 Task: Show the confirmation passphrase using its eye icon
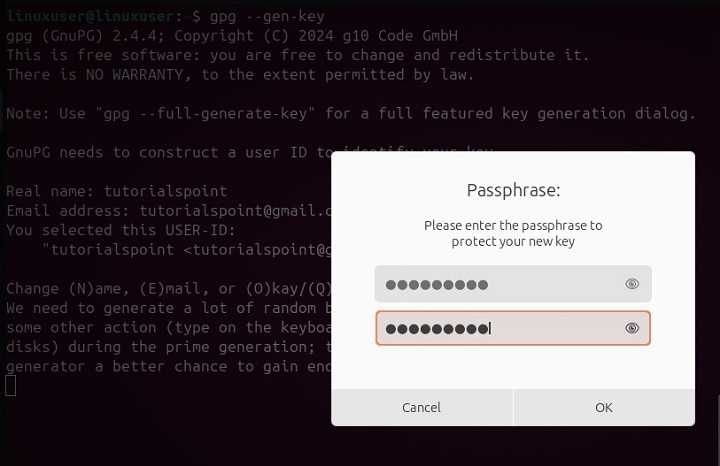632,328
